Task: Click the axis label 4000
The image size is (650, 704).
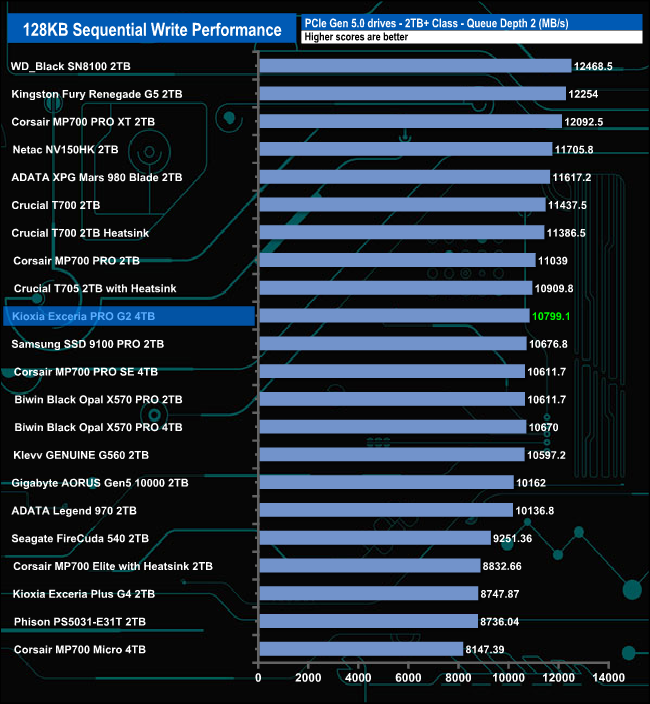Action: [358, 678]
